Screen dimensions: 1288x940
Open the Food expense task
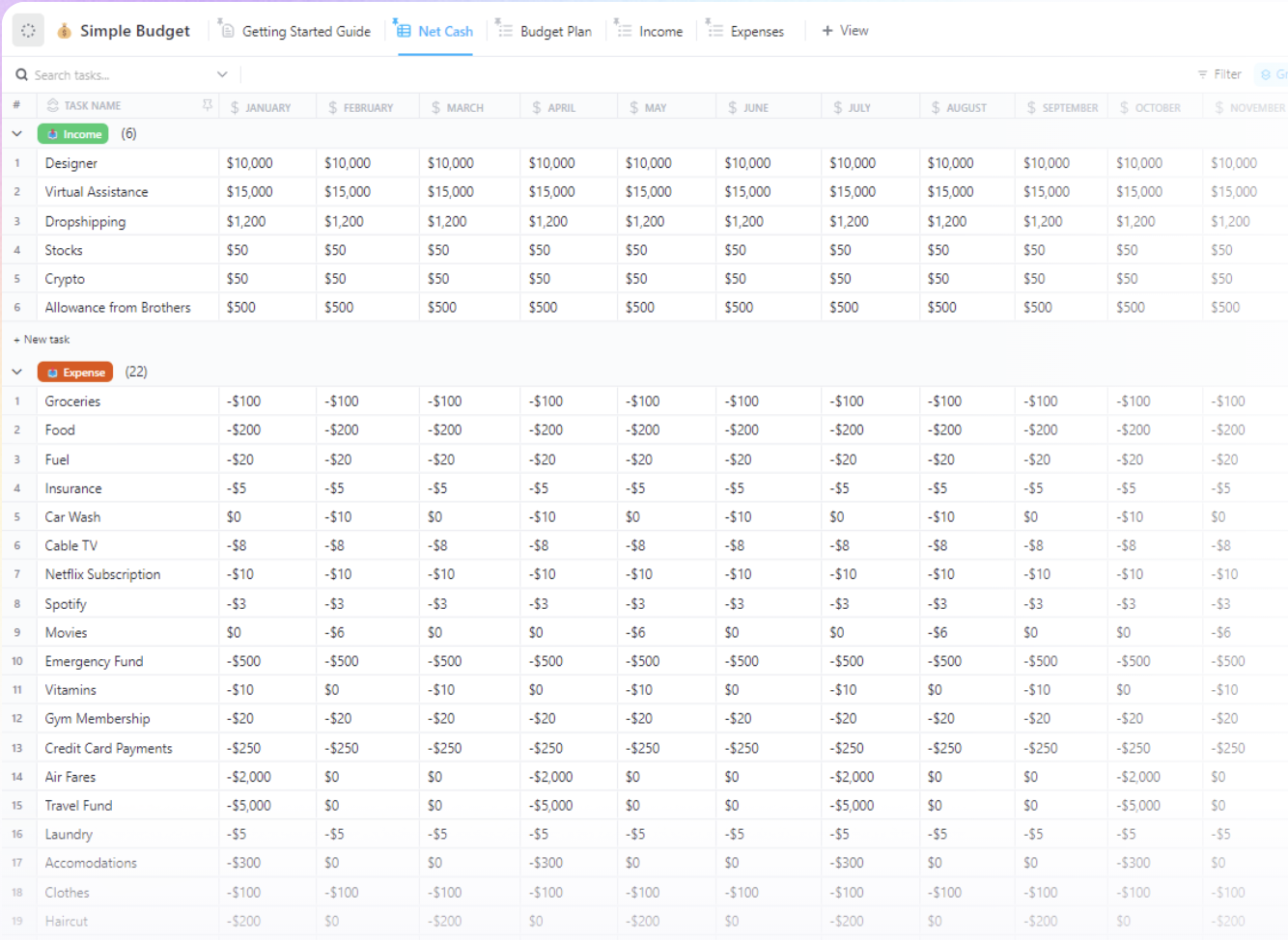60,430
